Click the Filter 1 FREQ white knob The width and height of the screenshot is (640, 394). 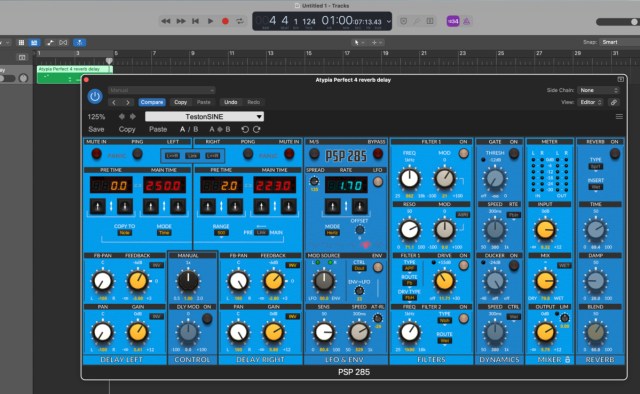(409, 179)
